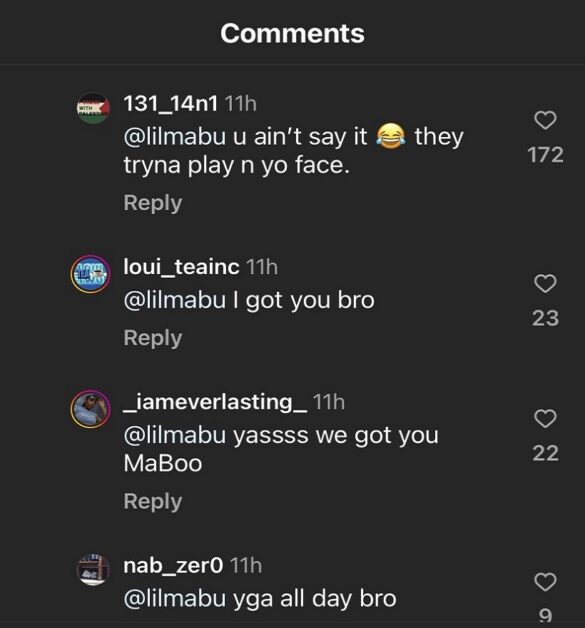Reply to 131_14n1's comment
585x628 pixels.
(x=153, y=203)
